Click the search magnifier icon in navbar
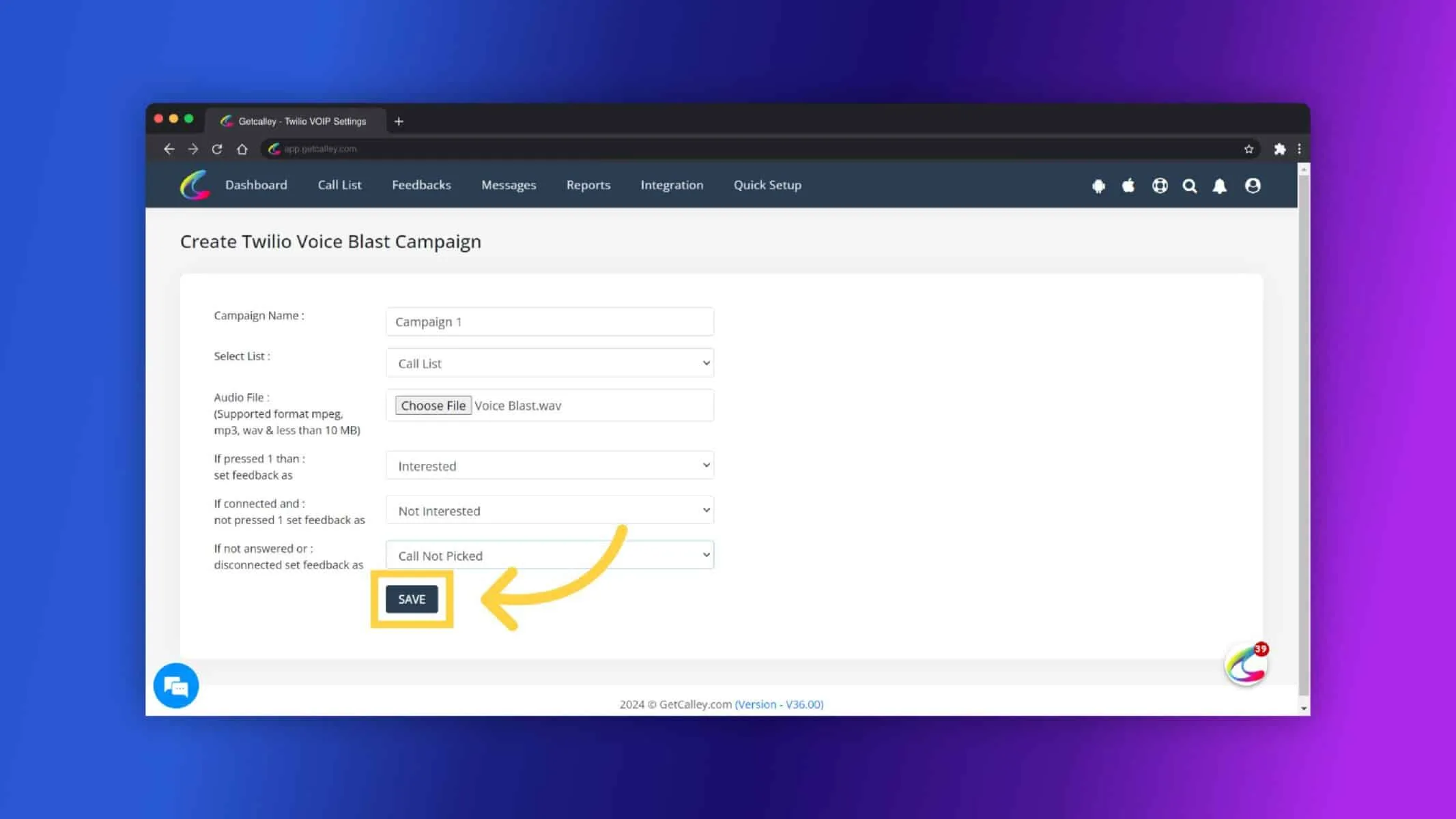This screenshot has width=1456, height=819. coord(1190,186)
